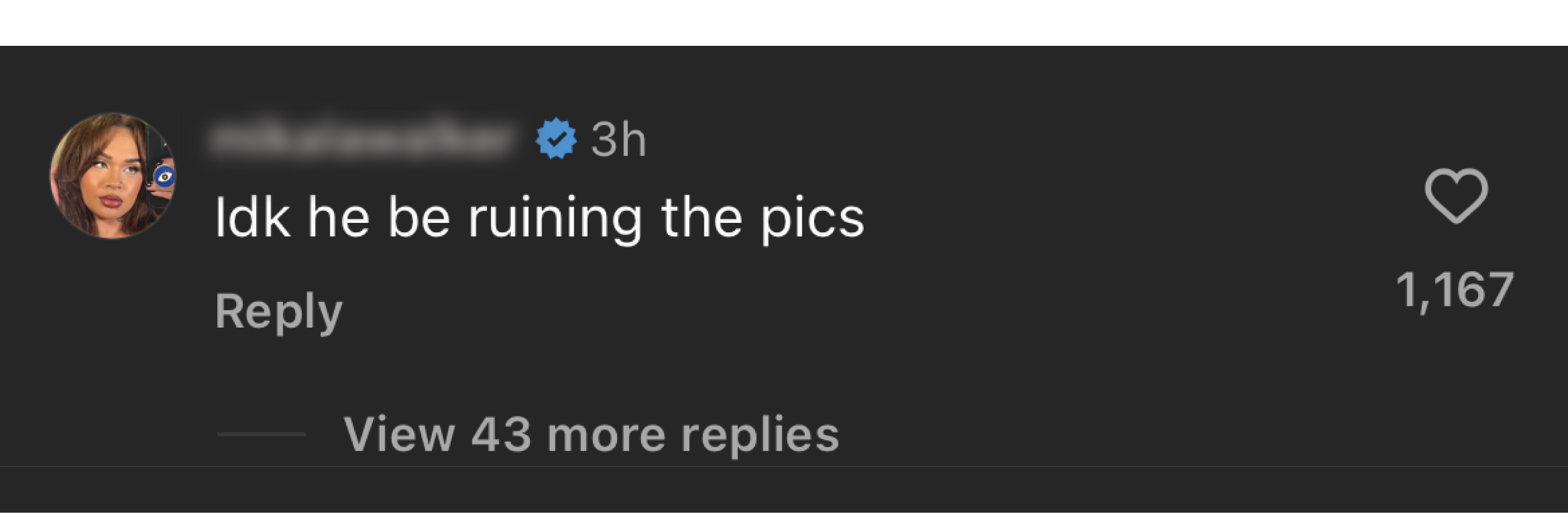Click the heart outline above 1,167

pos(1456,196)
